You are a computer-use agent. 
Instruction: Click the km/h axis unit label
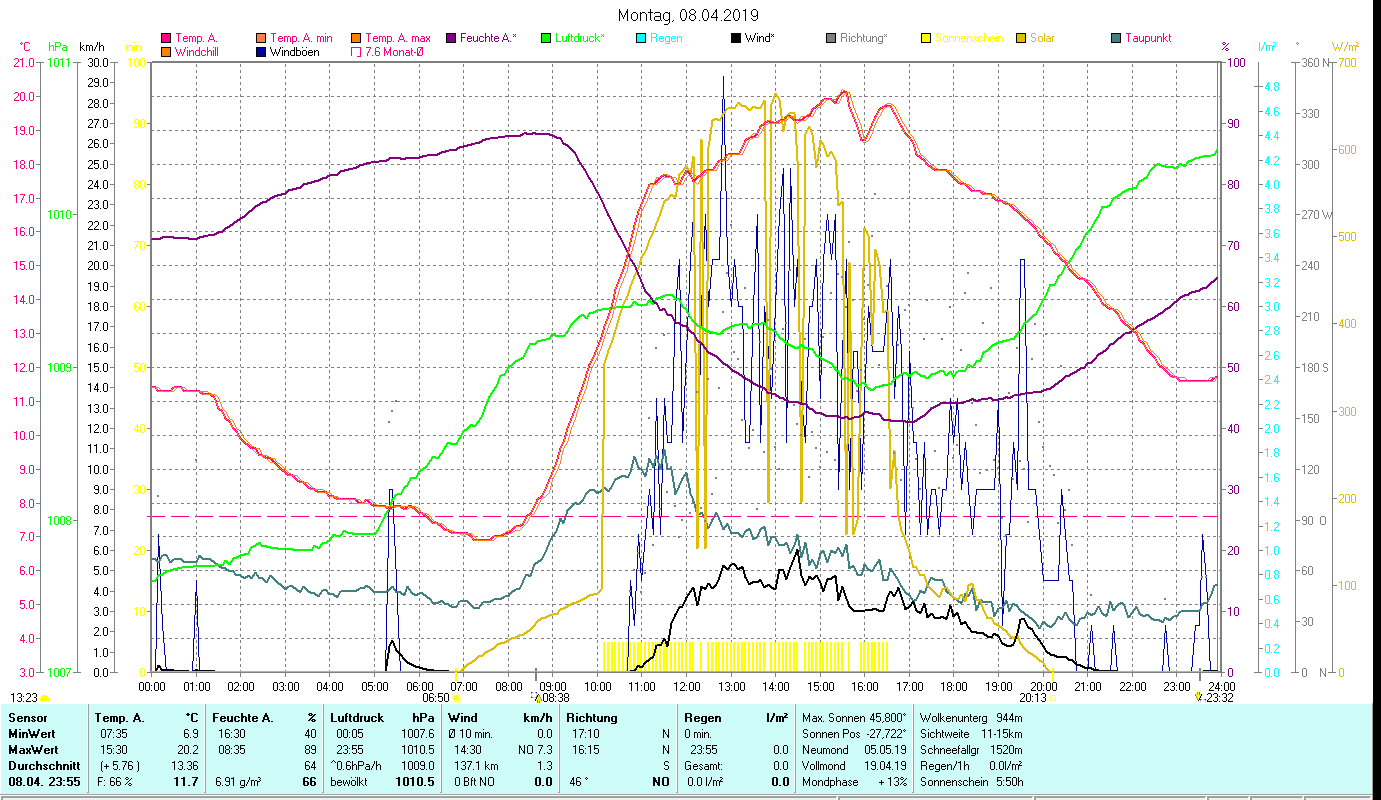pyautogui.click(x=91, y=47)
